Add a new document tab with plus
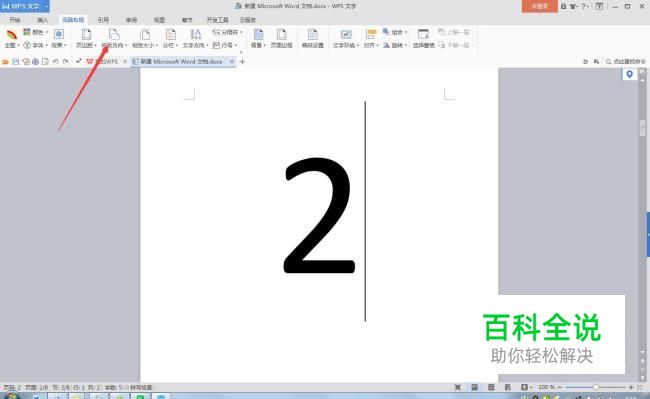650x399 pixels. coord(243,62)
